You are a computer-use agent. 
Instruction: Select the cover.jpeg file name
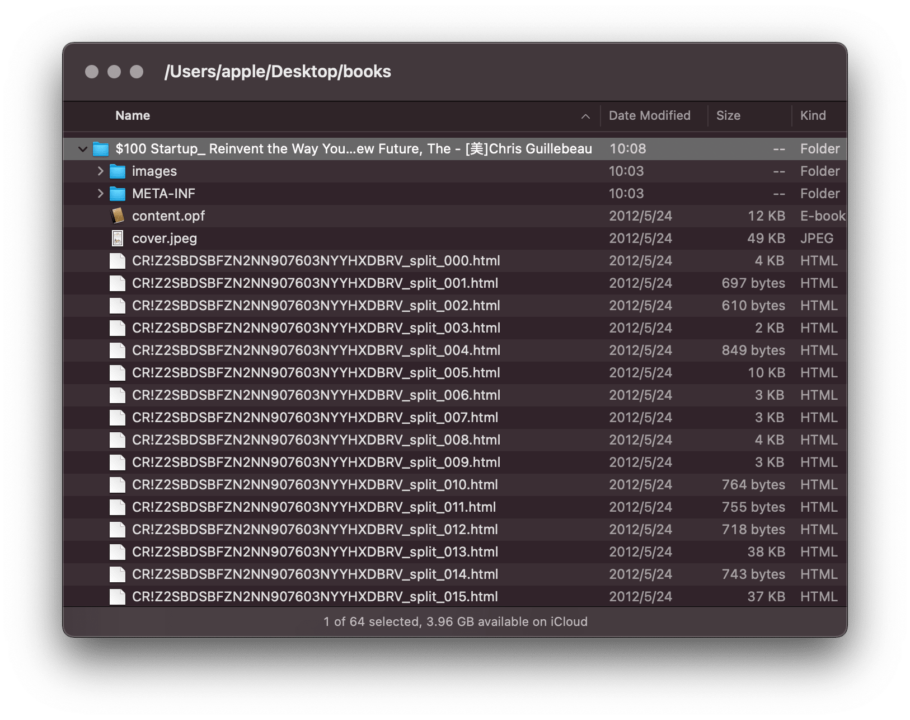click(164, 238)
